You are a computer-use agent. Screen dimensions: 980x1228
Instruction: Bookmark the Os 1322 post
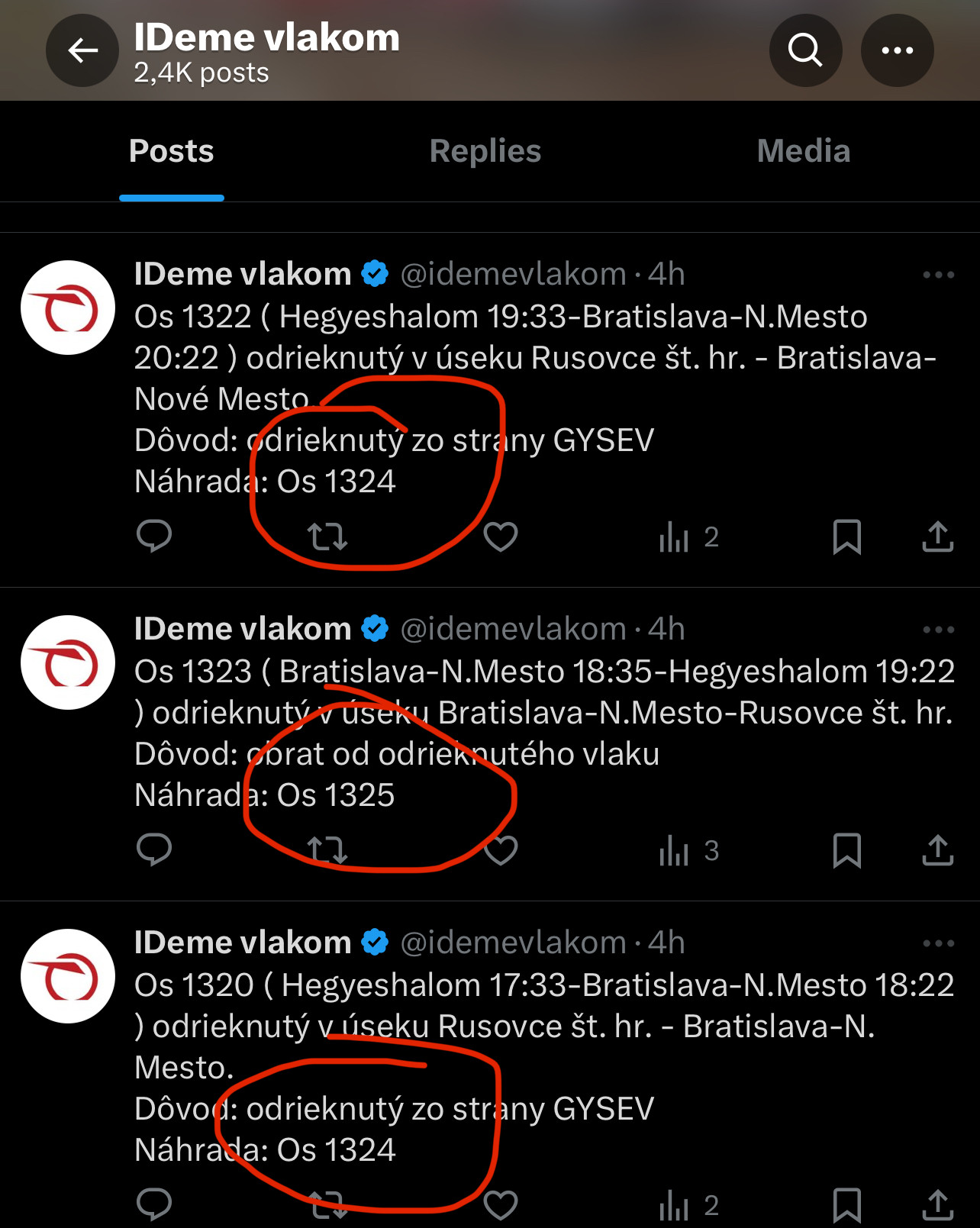point(847,537)
